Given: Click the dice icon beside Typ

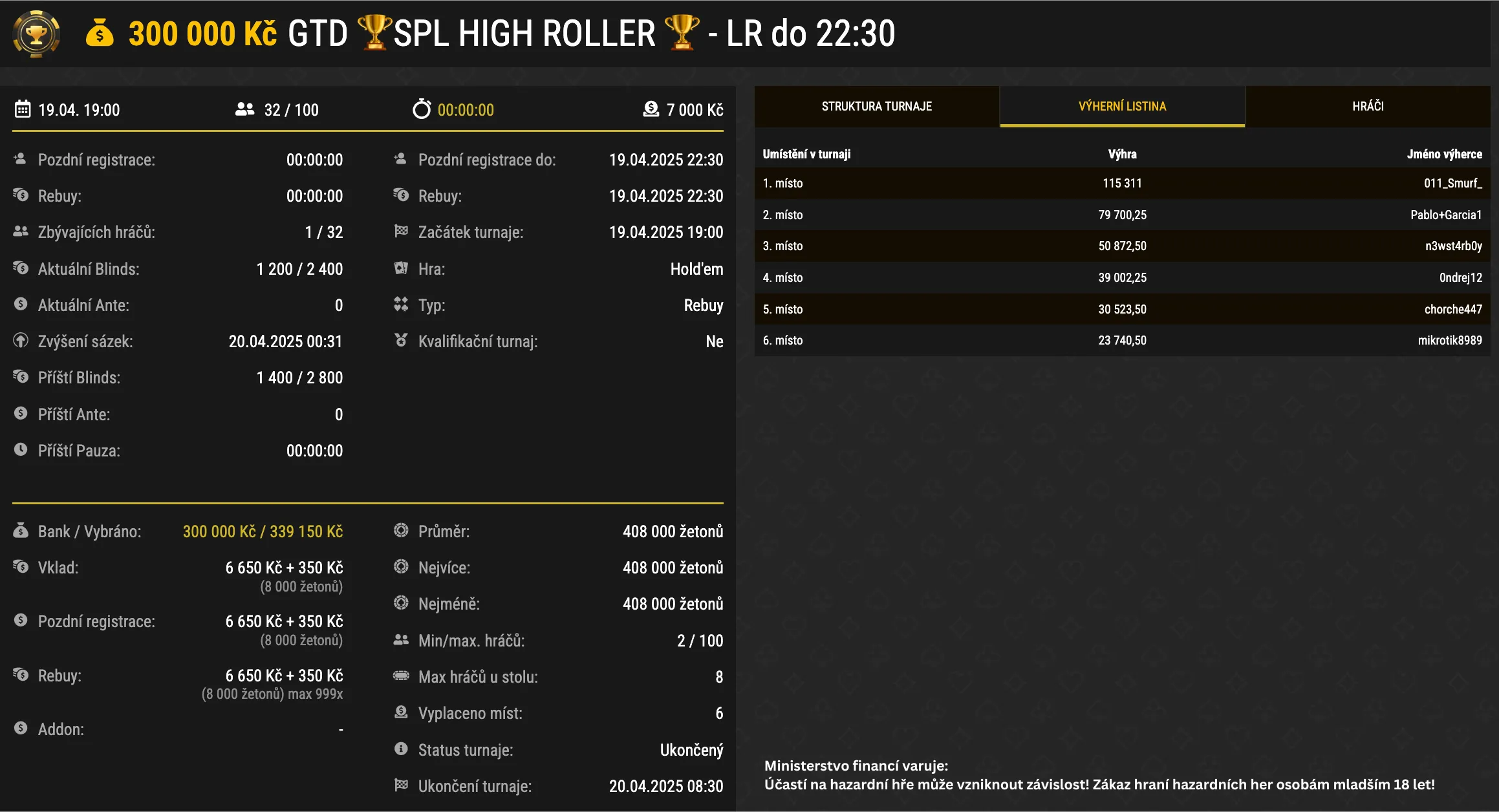Looking at the screenshot, I should click(x=402, y=304).
